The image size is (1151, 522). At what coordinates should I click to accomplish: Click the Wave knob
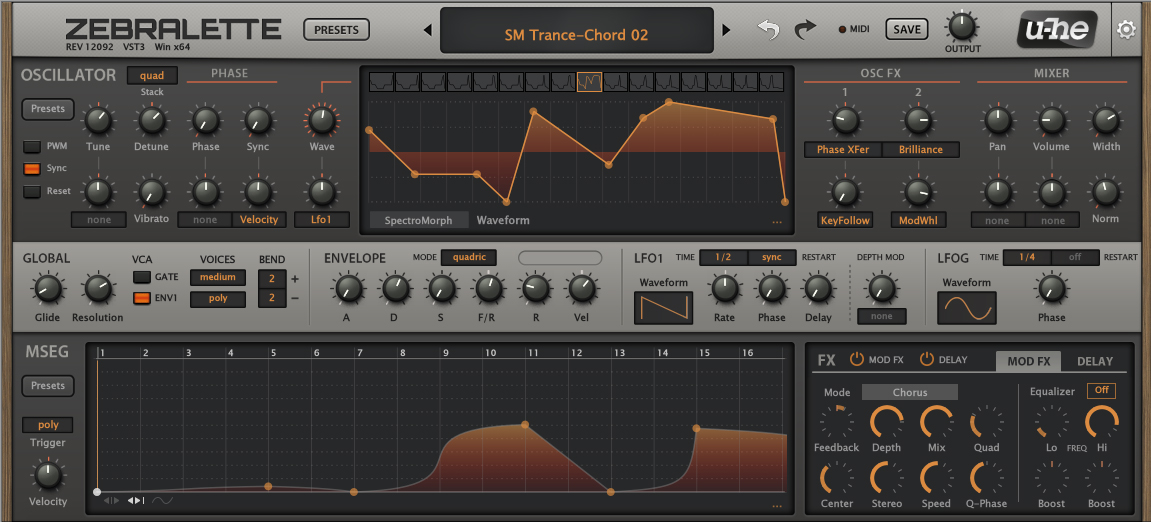321,120
